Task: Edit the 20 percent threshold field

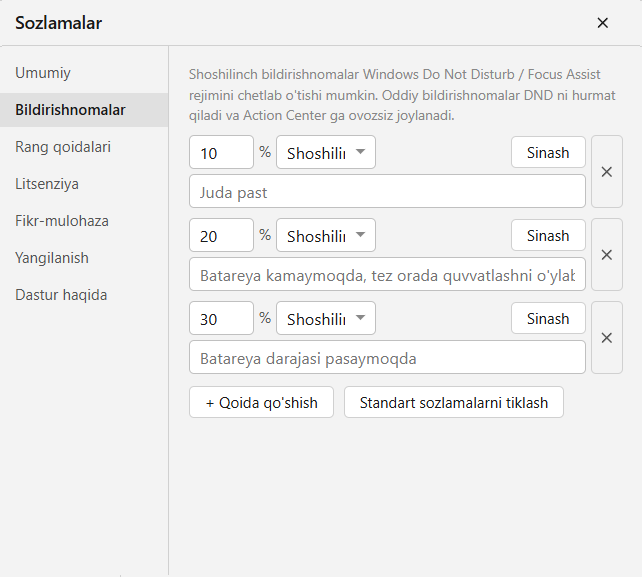Action: pos(222,235)
